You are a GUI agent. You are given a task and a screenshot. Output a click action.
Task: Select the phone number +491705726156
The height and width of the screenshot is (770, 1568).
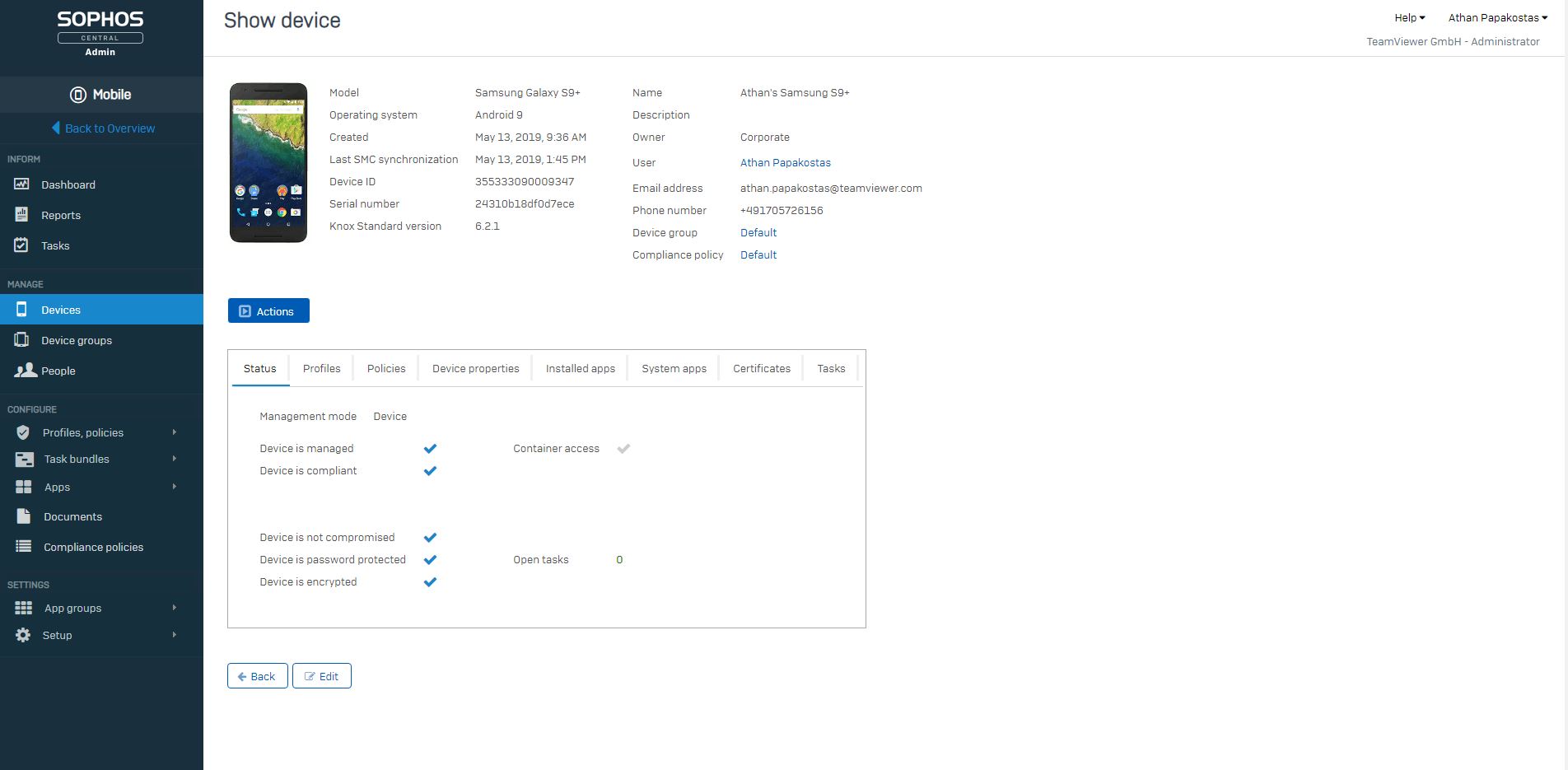point(782,211)
